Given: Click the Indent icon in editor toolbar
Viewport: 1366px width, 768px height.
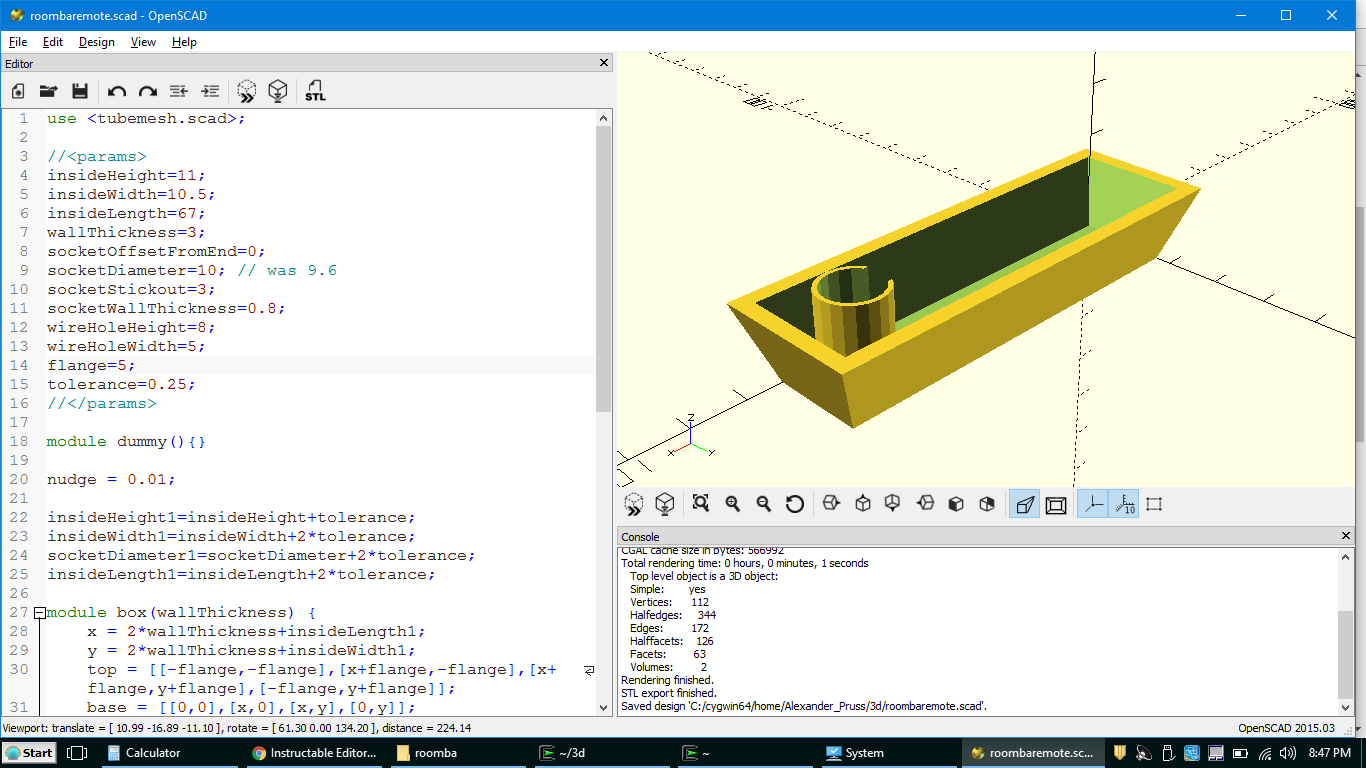Looking at the screenshot, I should click(210, 91).
